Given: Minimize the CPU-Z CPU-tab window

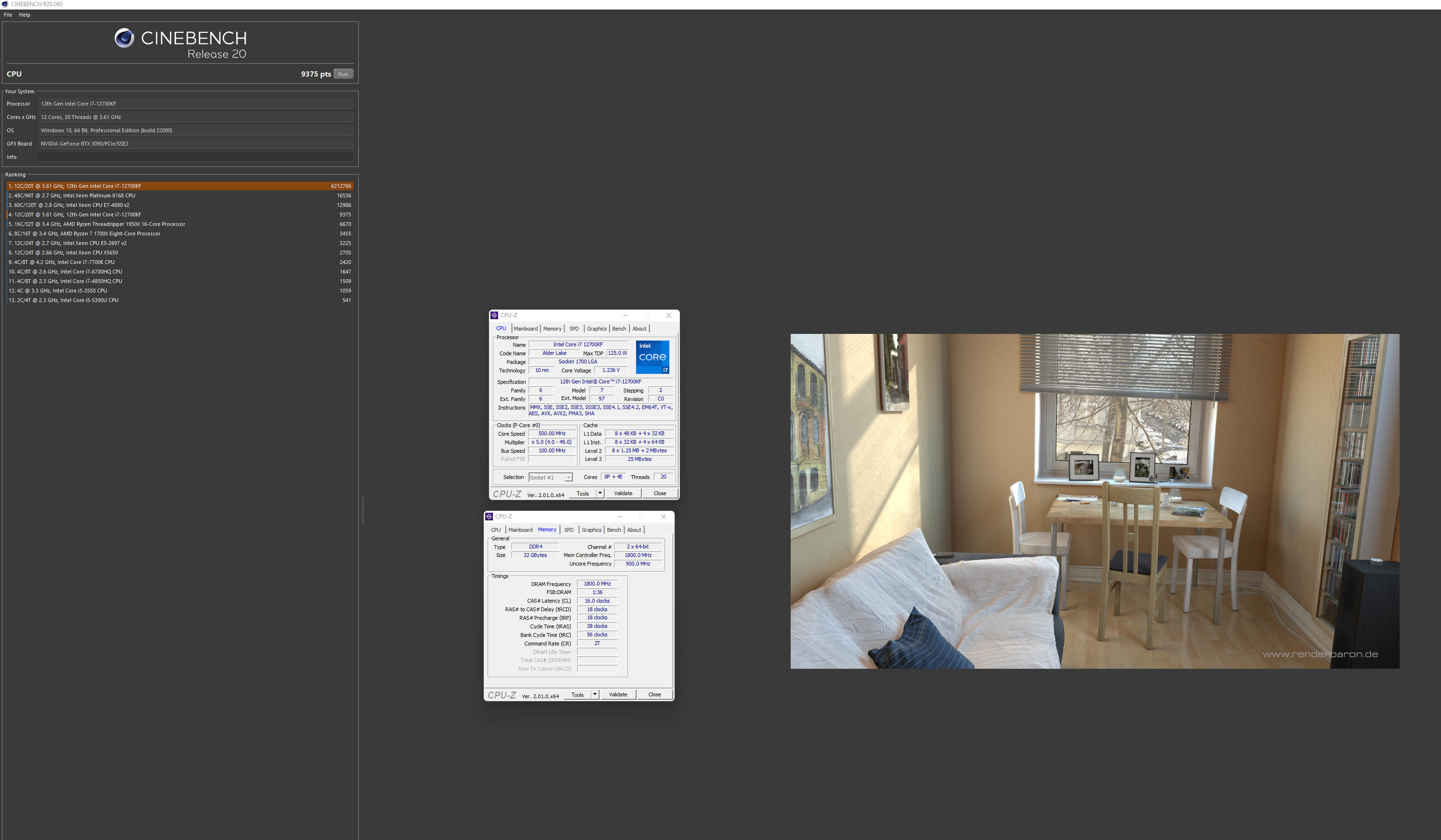Looking at the screenshot, I should (x=626, y=315).
